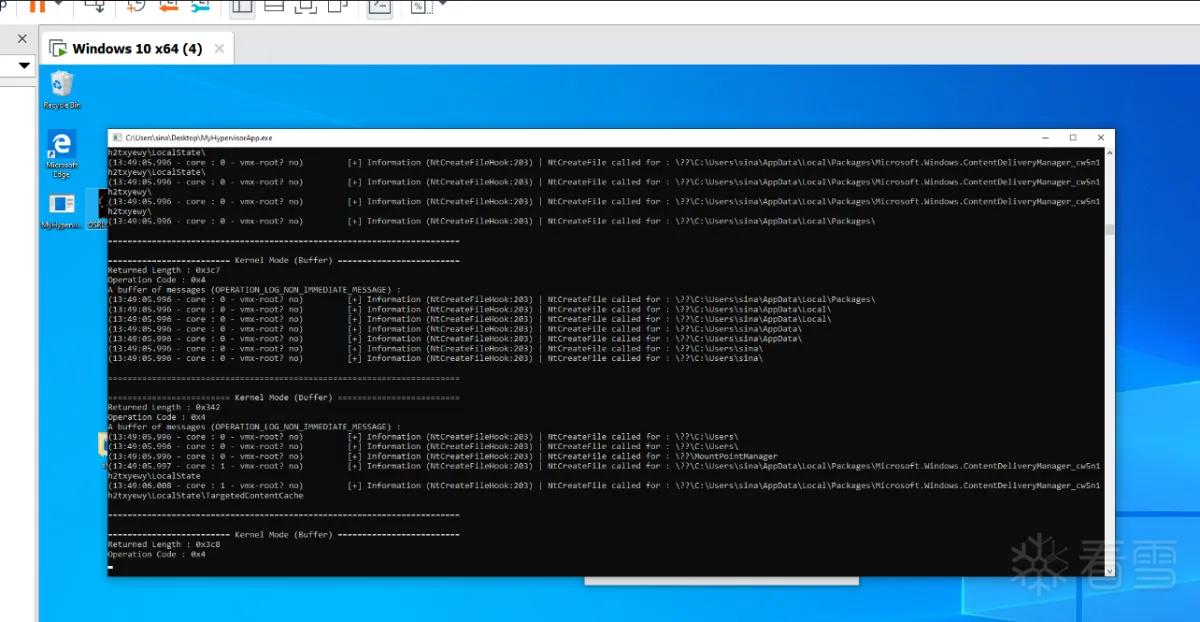Image resolution: width=1200 pixels, height=622 pixels.
Task: Maximize the MyHypervisorApp console window
Action: coord(1073,138)
